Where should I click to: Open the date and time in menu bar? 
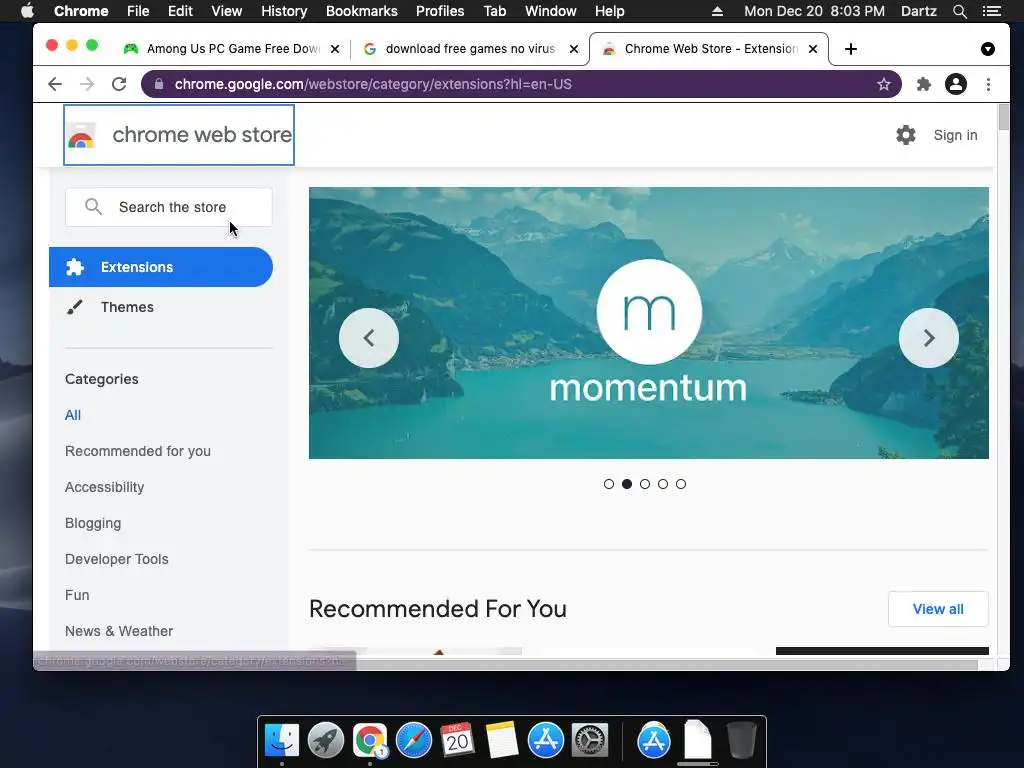pyautogui.click(x=814, y=11)
